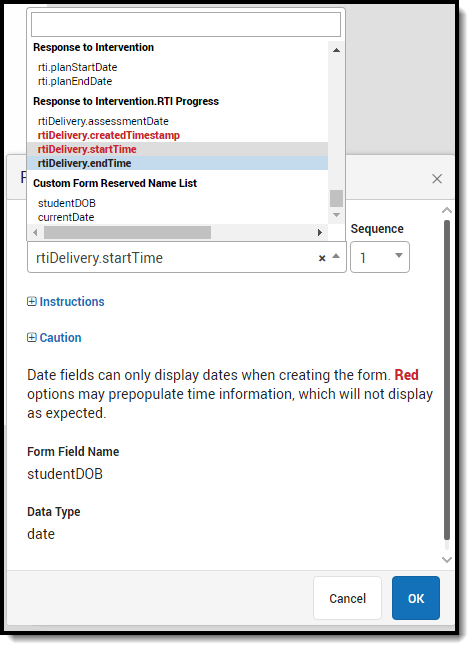Image resolution: width=474 pixels, height=650 pixels.
Task: Open the Sequence dropdown
Action: point(380,257)
